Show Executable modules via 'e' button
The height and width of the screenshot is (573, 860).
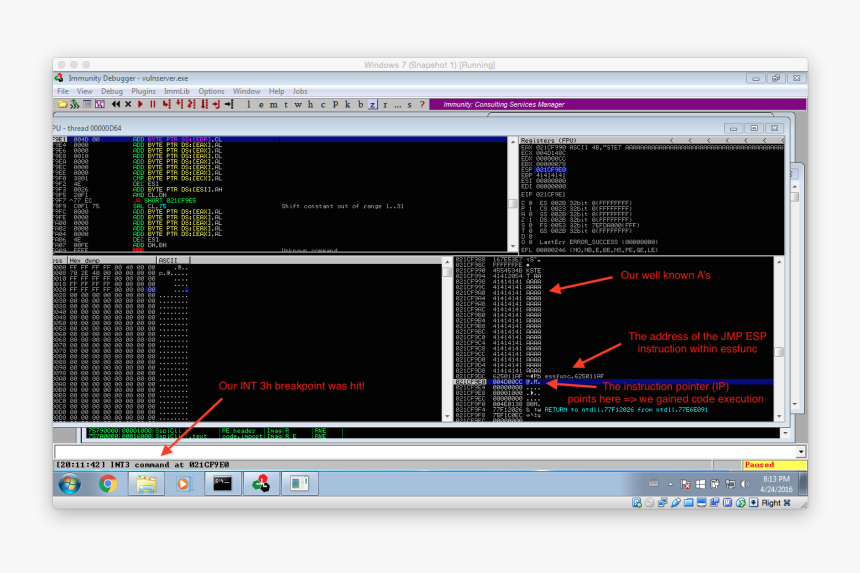(261, 104)
